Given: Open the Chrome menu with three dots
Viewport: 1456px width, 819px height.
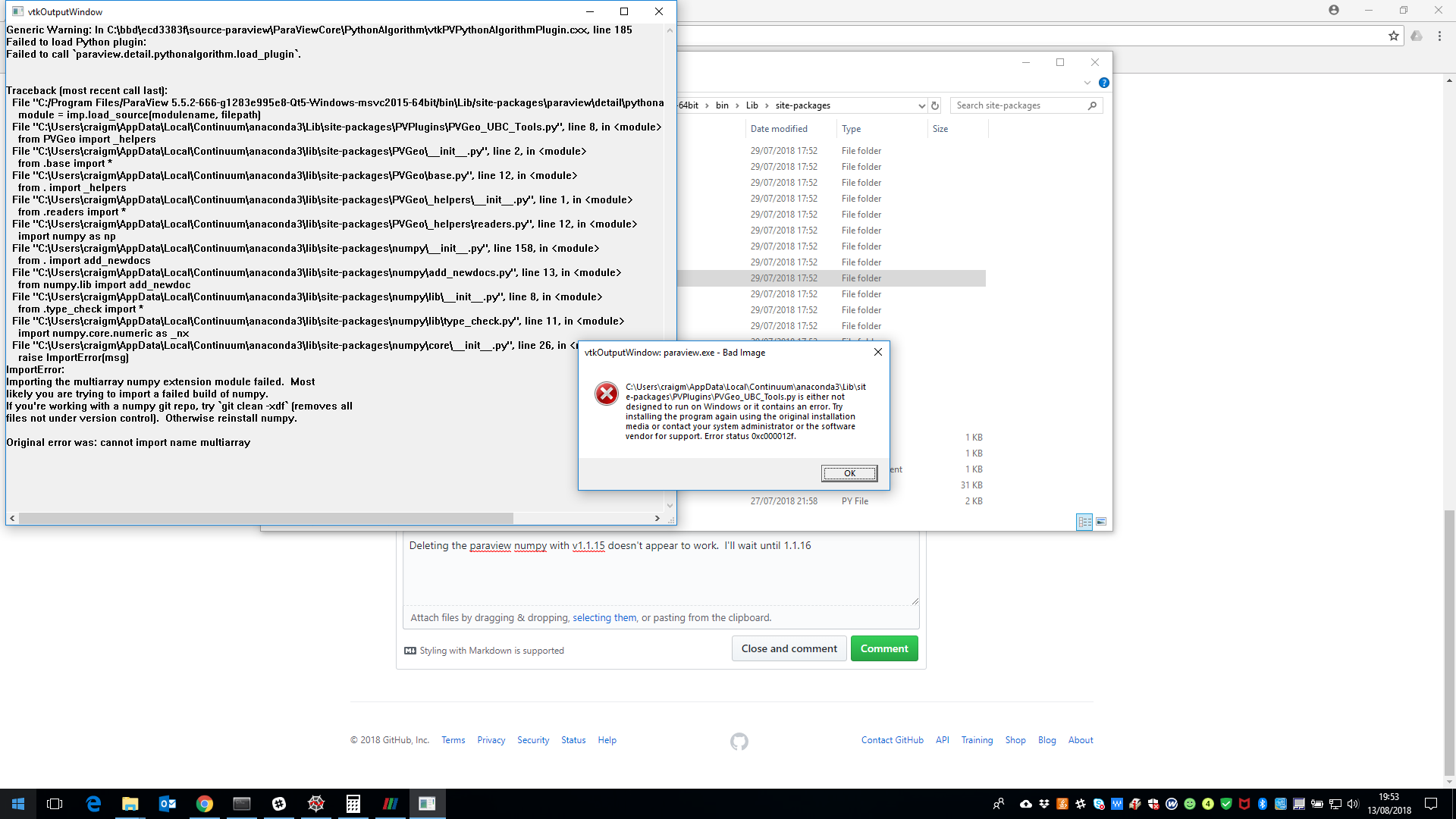Looking at the screenshot, I should (1440, 36).
